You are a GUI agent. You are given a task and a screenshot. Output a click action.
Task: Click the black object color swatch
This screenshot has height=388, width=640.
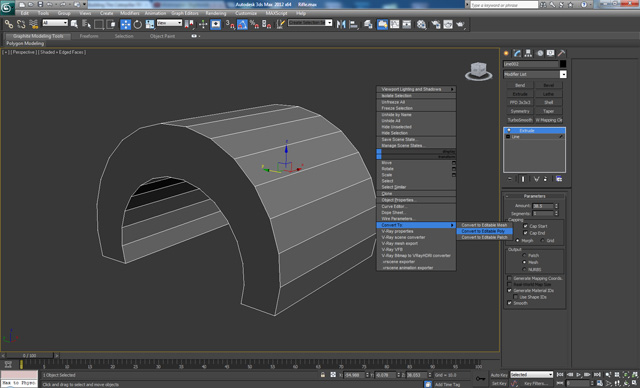tap(563, 64)
